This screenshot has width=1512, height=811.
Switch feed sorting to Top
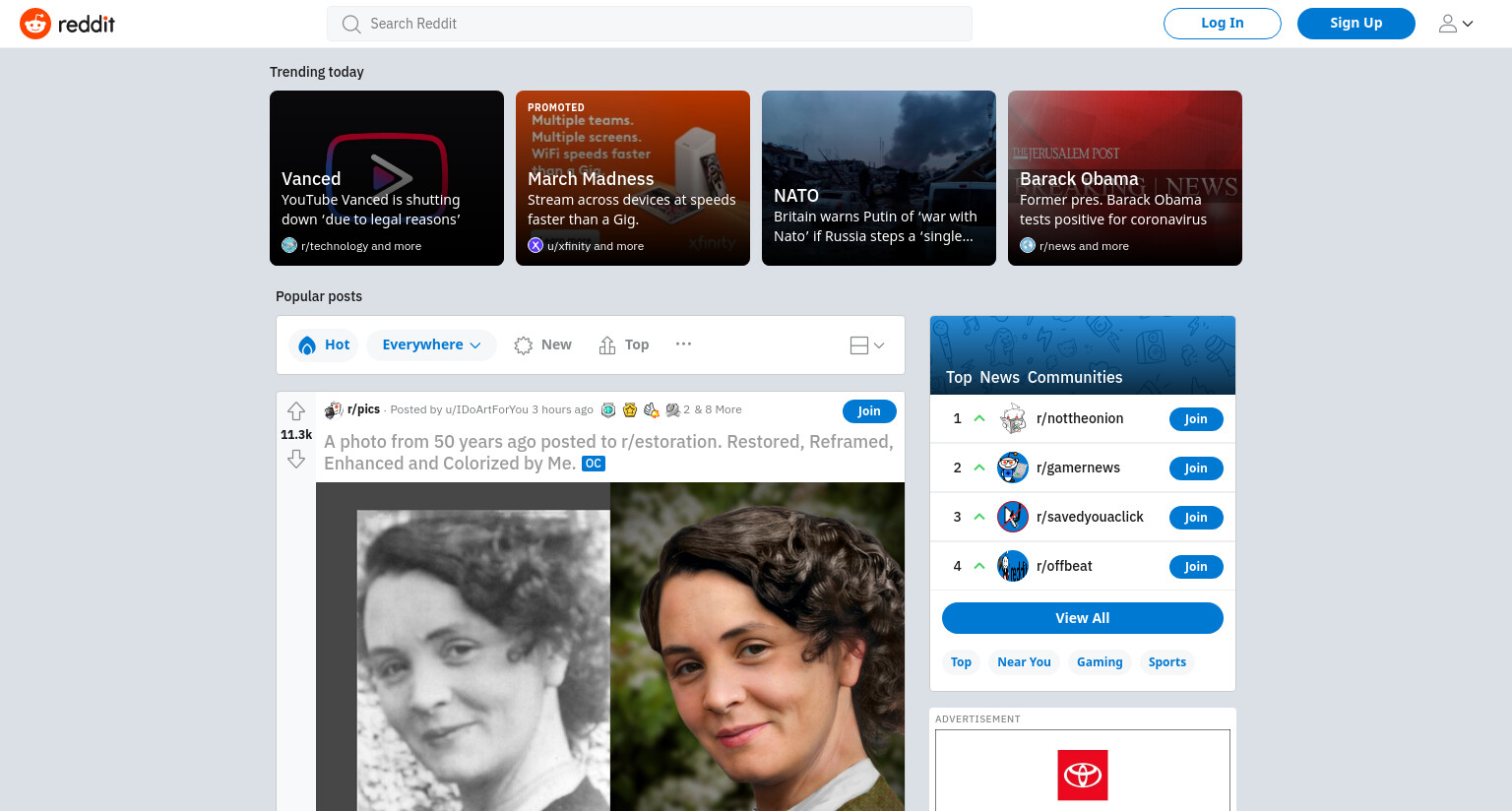(624, 344)
